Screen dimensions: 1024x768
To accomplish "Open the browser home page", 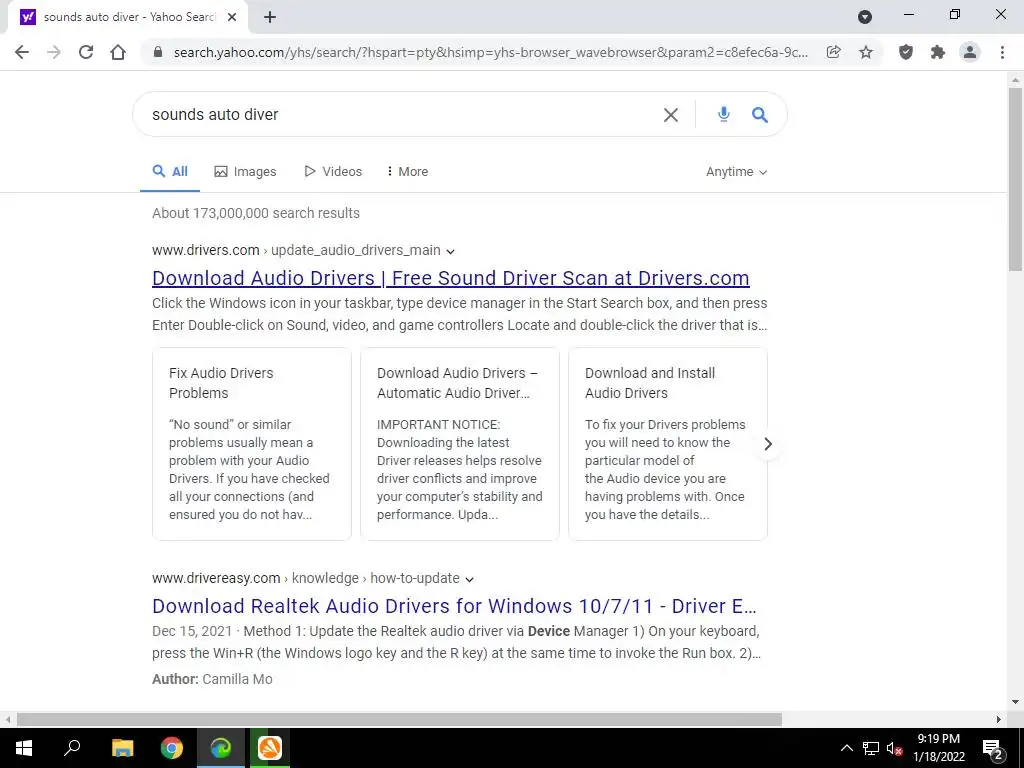I will click(118, 52).
